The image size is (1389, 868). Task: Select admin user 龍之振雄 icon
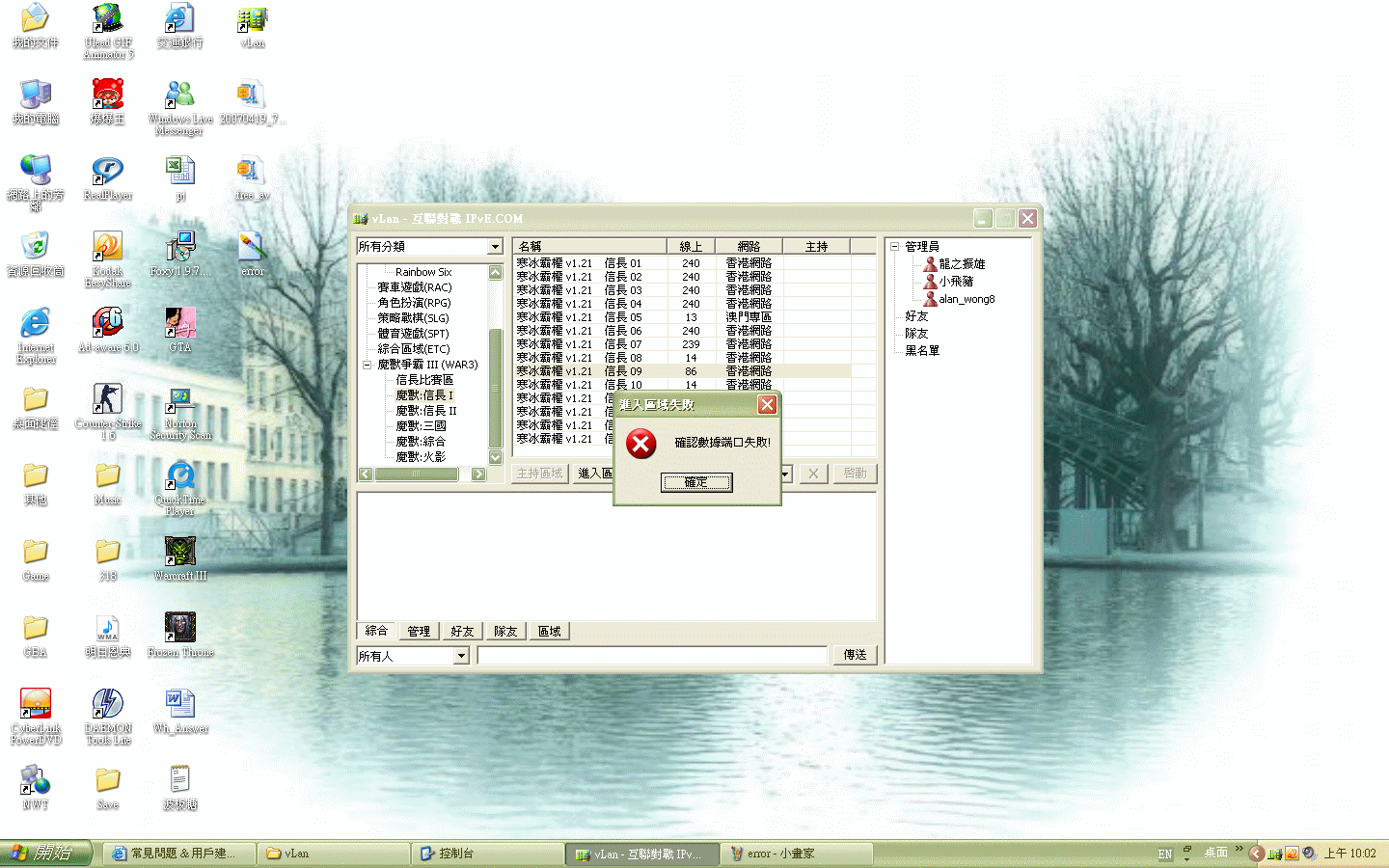pos(930,263)
